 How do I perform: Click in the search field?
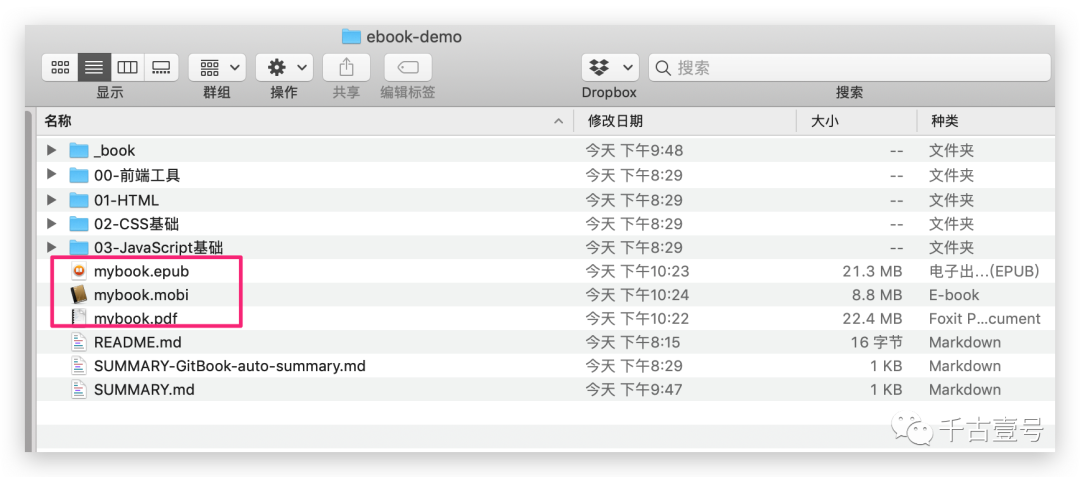pos(850,67)
